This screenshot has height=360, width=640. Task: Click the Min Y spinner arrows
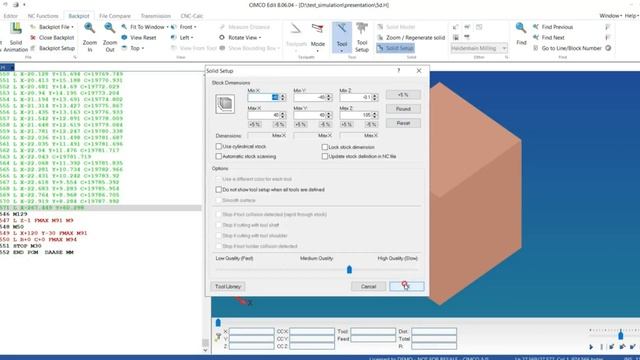329,97
